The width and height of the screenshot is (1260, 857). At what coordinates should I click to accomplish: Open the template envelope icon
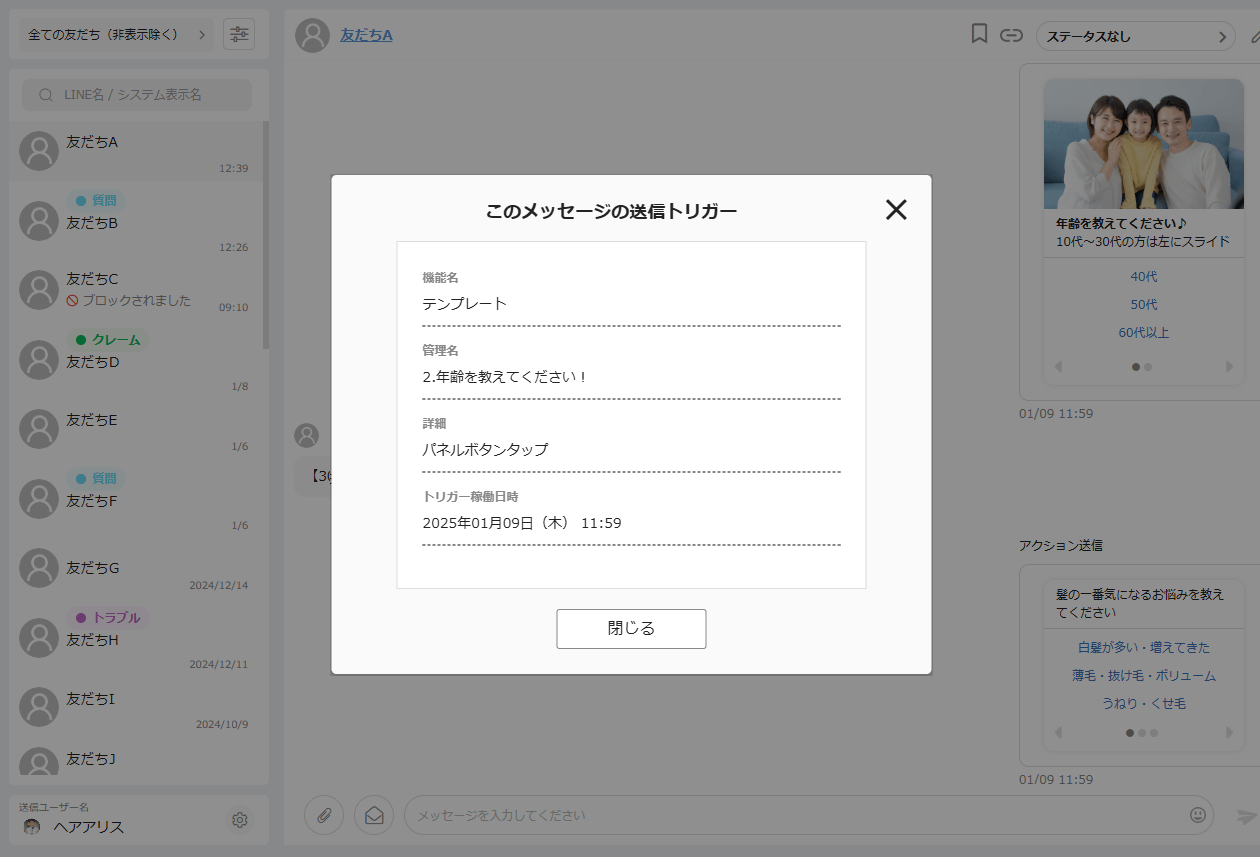(x=374, y=815)
